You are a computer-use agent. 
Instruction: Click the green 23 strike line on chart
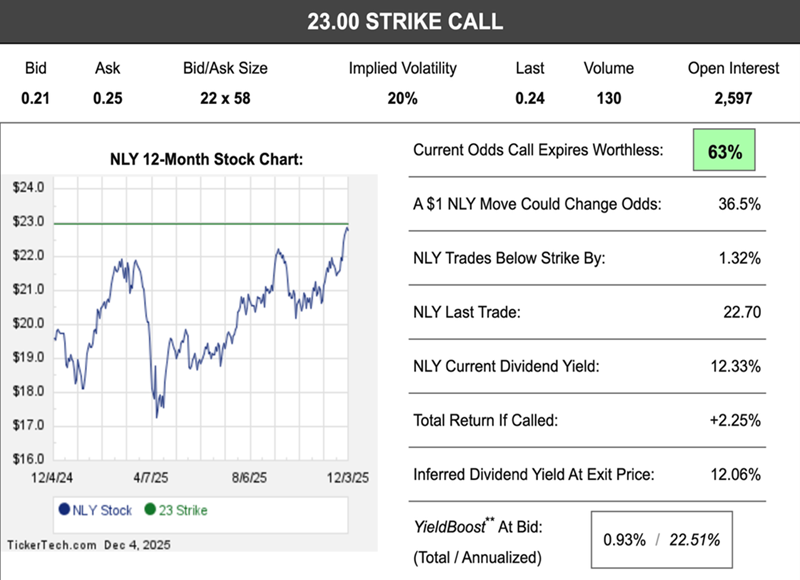pyautogui.click(x=200, y=223)
